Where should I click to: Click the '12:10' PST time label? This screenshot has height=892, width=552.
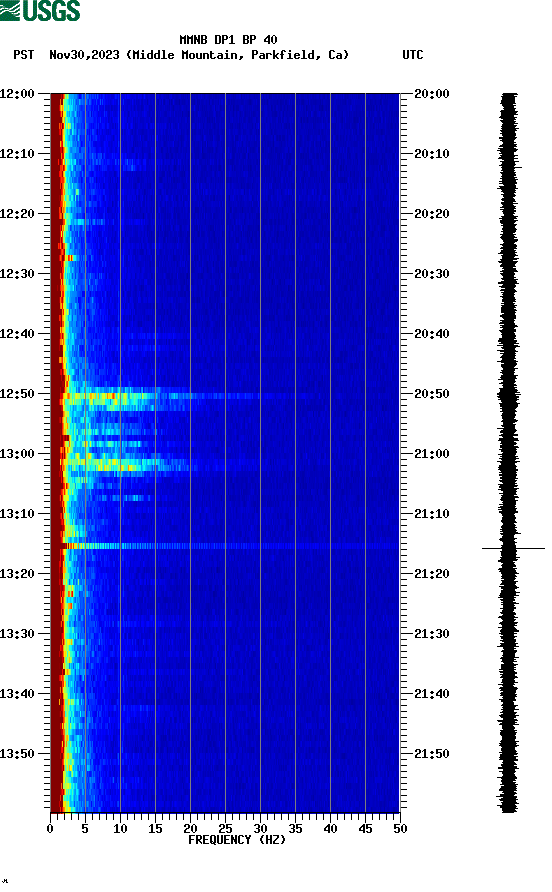pyautogui.click(x=17, y=154)
